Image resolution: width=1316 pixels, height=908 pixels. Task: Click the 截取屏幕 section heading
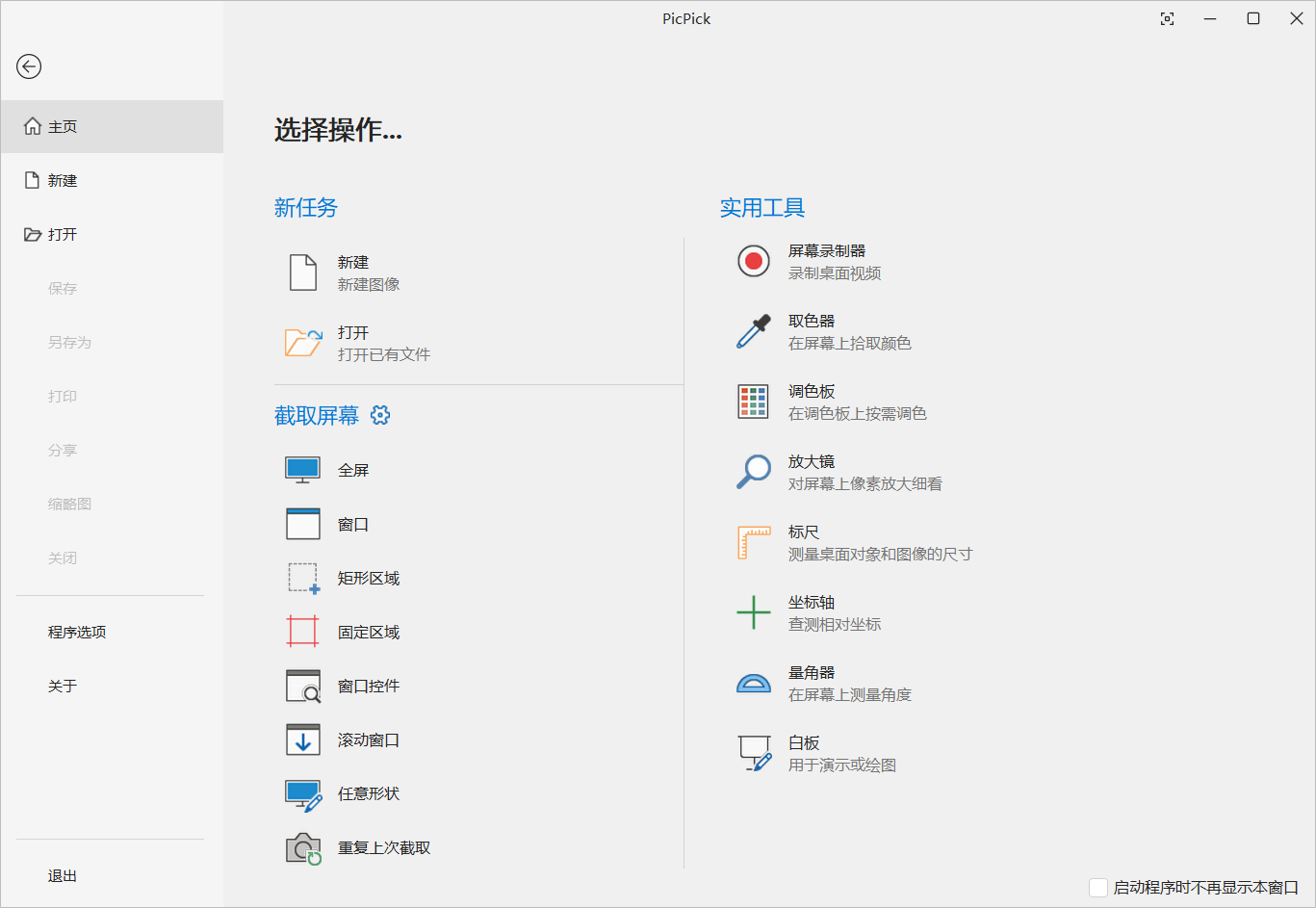click(x=317, y=415)
